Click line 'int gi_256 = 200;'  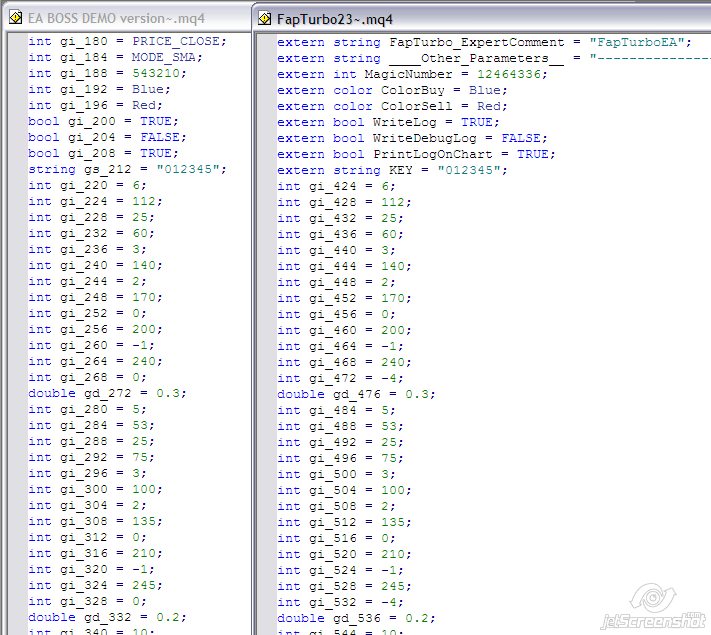tap(95, 329)
